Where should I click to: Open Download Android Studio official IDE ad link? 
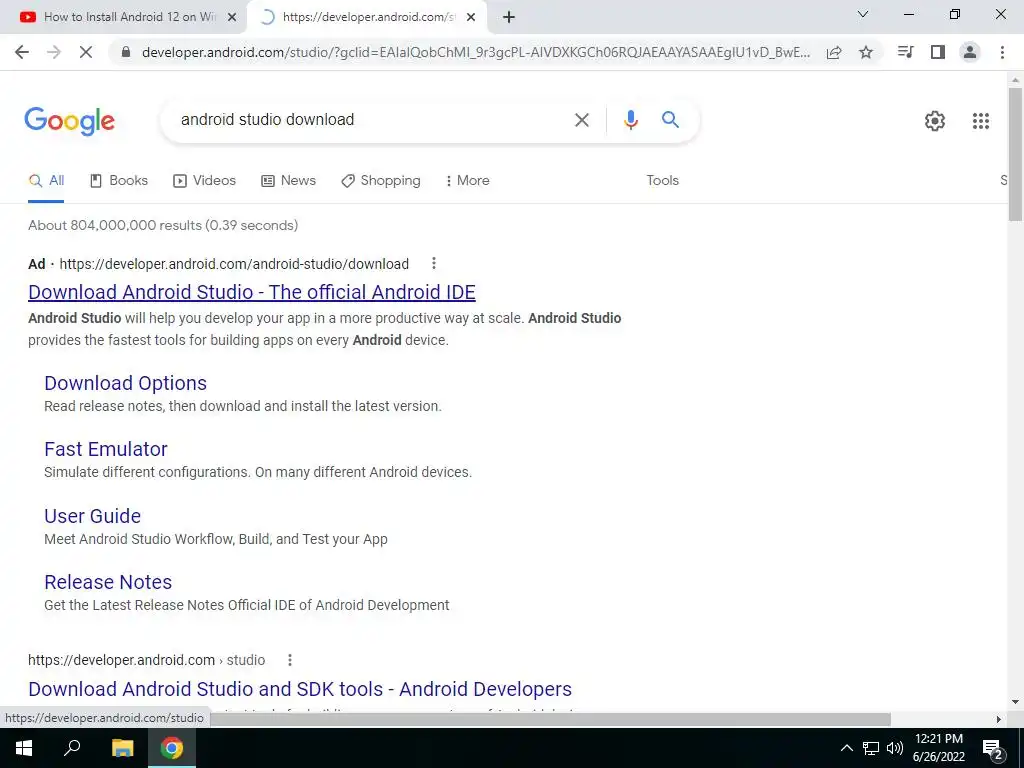pos(252,292)
